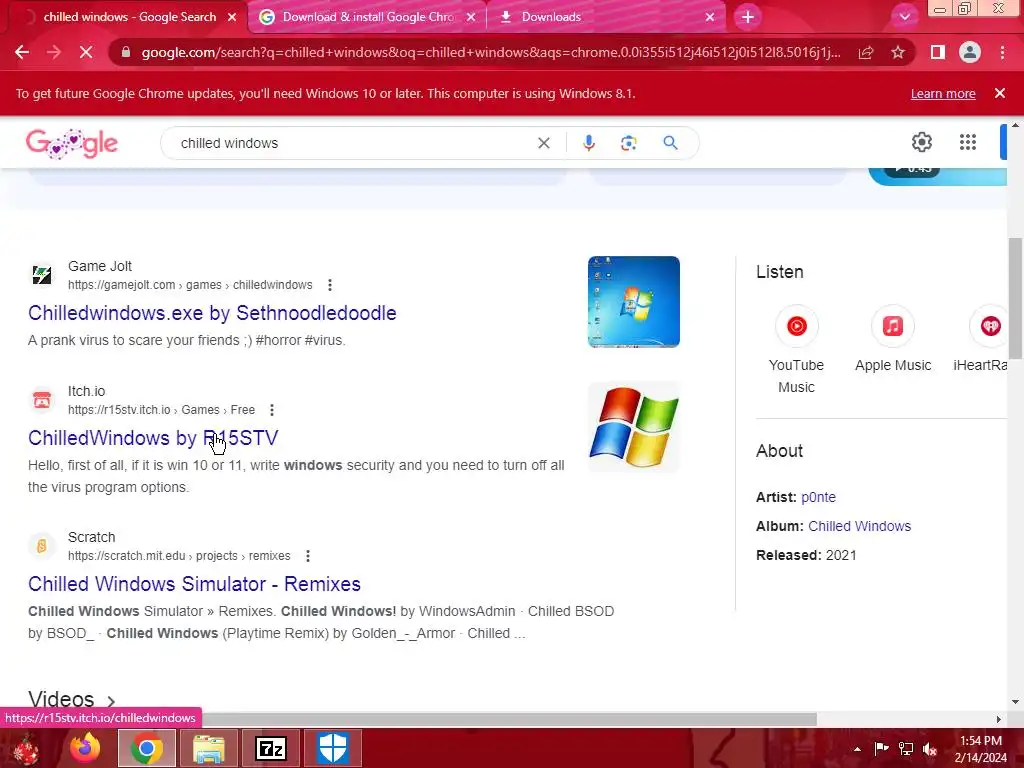Open 7-Zip from the taskbar
Image resolution: width=1024 pixels, height=768 pixels.
pyautogui.click(x=270, y=748)
